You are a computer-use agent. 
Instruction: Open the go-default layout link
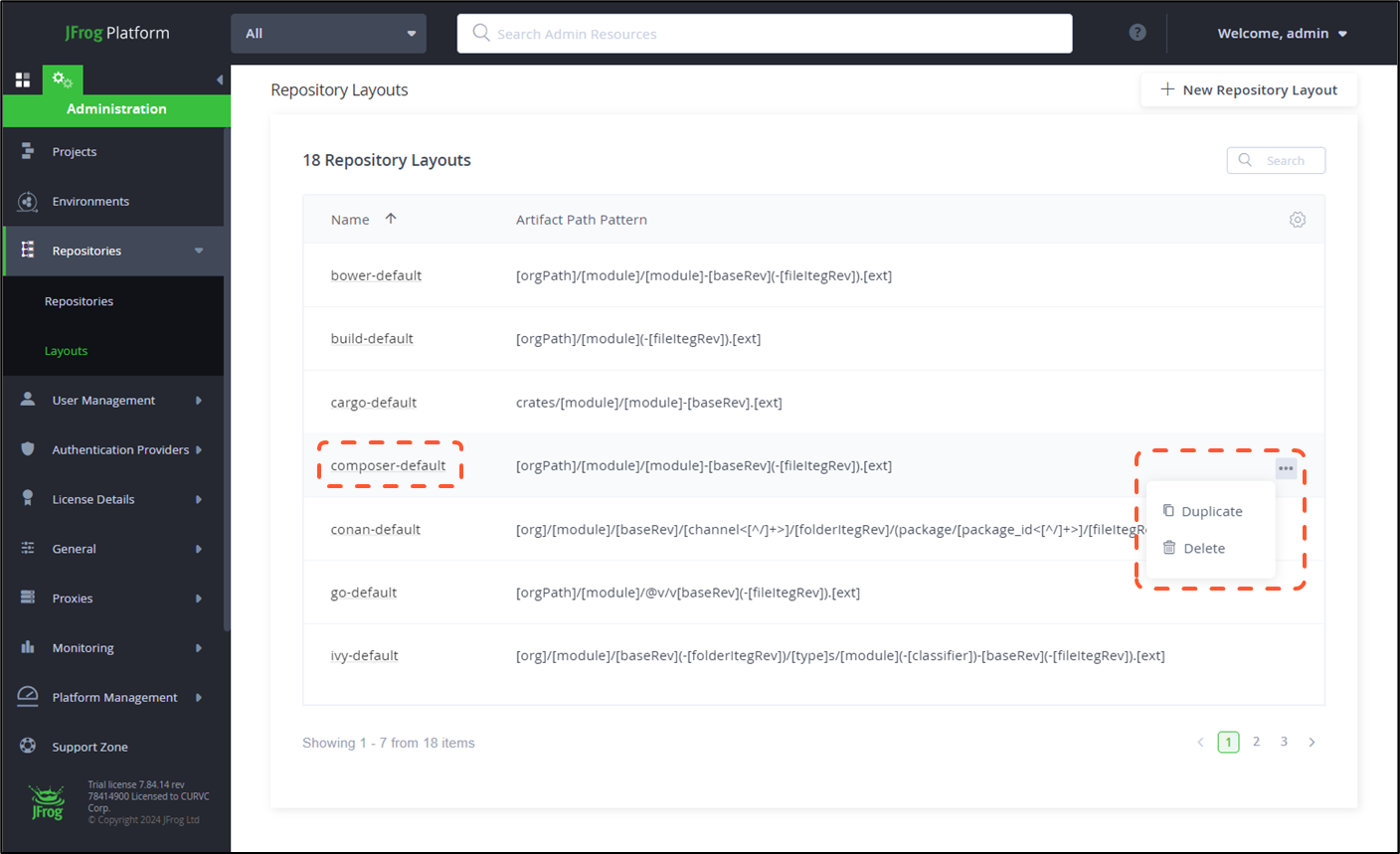click(364, 593)
